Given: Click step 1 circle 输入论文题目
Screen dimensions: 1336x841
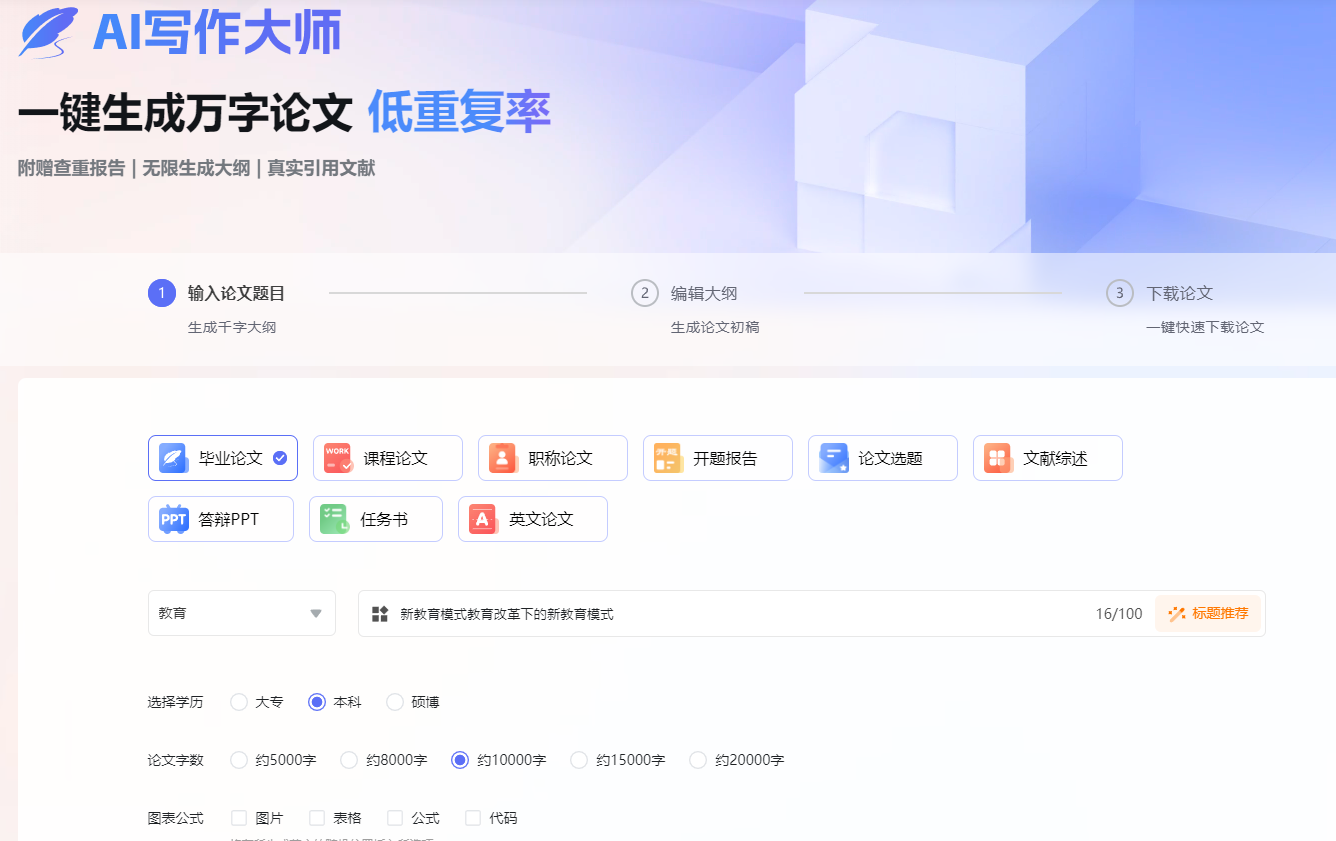Looking at the screenshot, I should pyautogui.click(x=162, y=293).
